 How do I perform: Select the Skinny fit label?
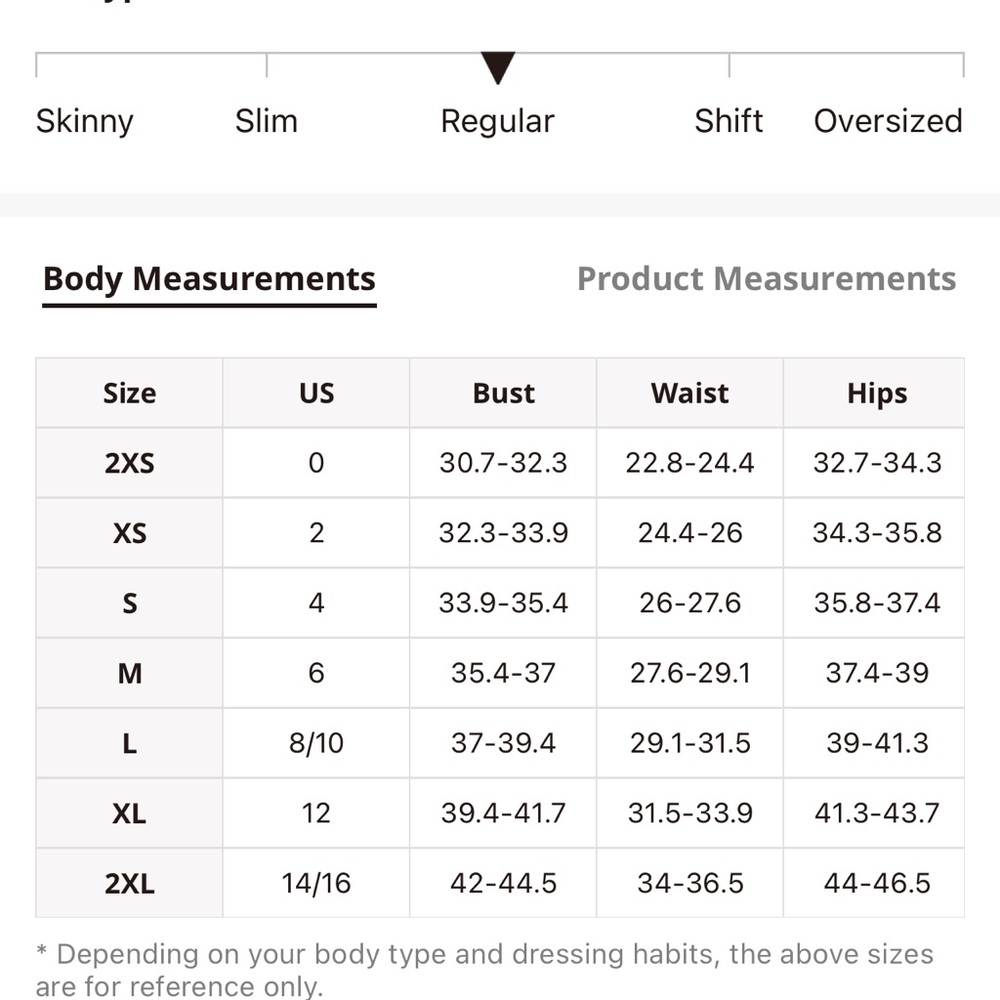85,121
